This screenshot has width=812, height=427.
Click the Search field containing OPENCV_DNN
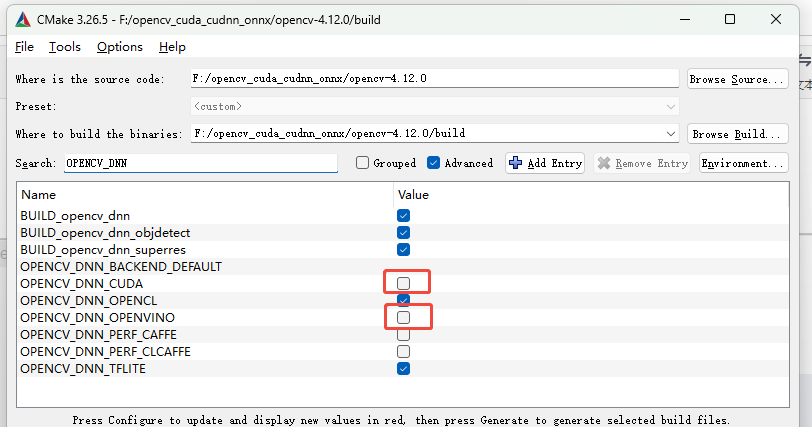(x=198, y=163)
